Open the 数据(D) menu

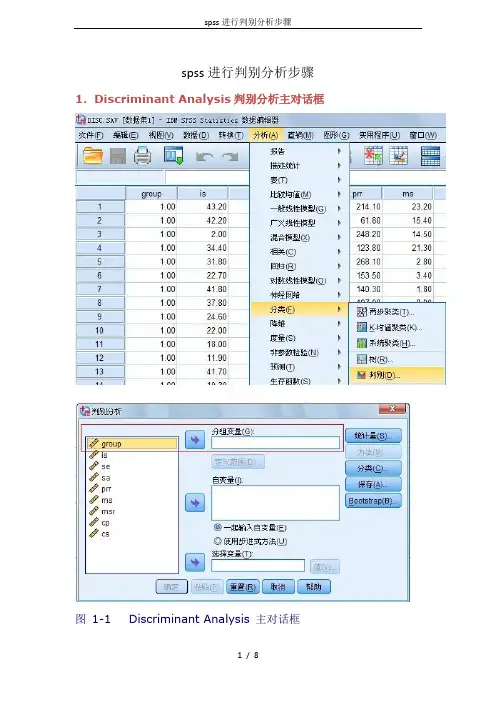point(196,135)
